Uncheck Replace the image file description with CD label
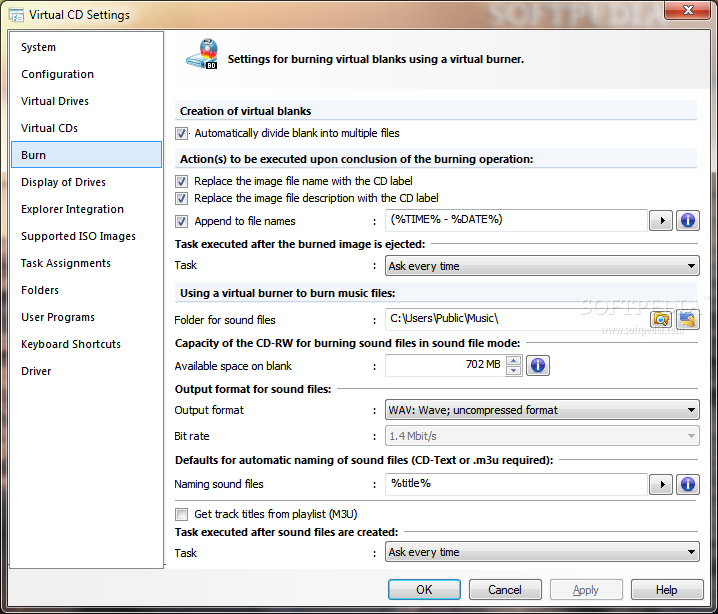 [181, 198]
